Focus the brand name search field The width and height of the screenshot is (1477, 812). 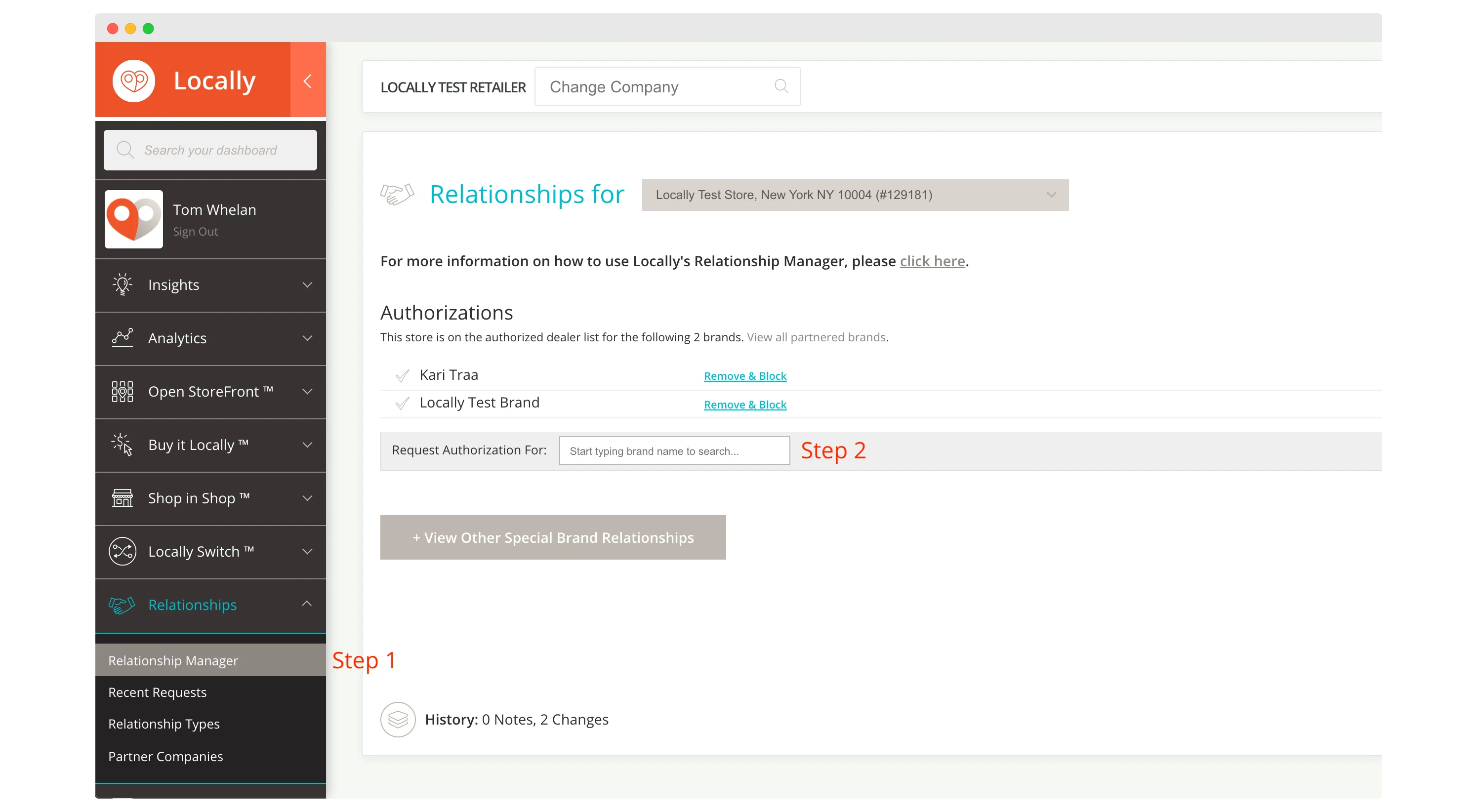coord(674,451)
